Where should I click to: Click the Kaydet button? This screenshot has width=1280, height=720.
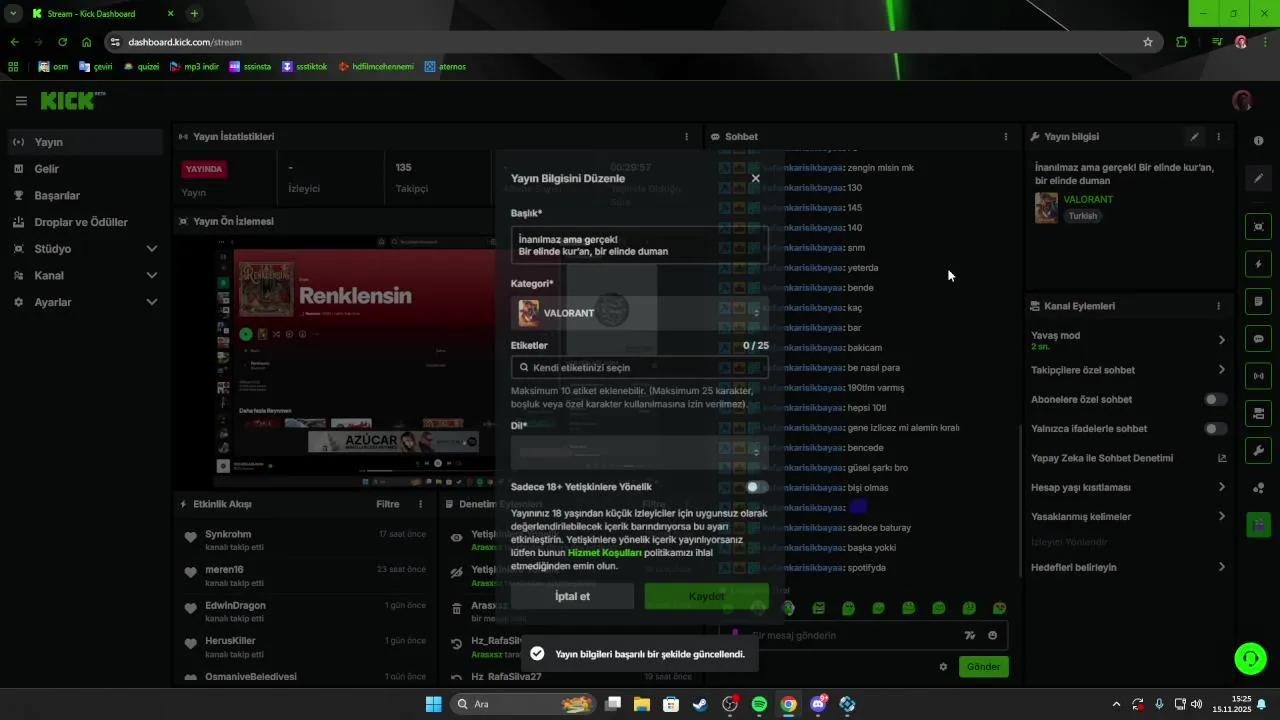coord(707,596)
